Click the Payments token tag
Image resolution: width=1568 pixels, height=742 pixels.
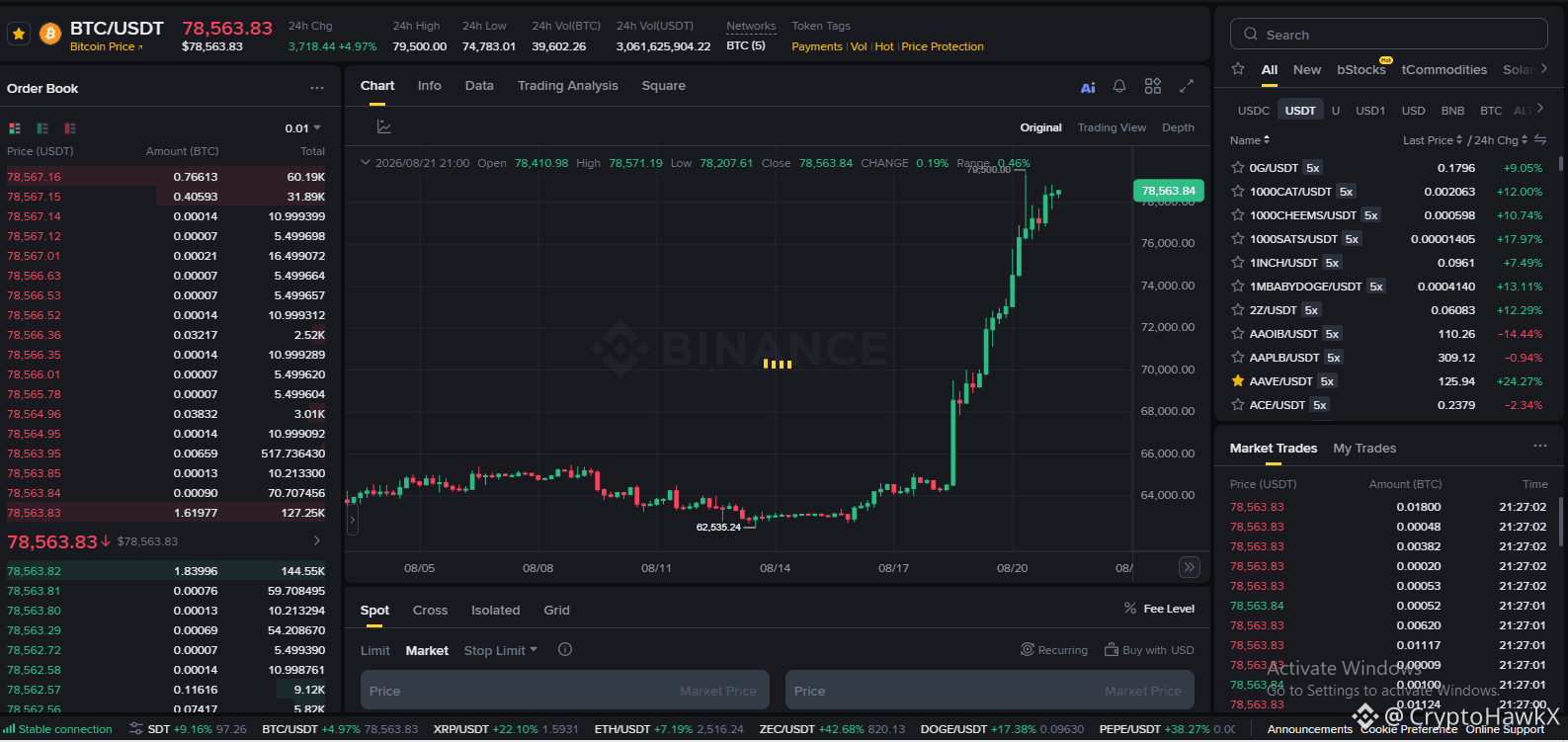click(x=817, y=46)
